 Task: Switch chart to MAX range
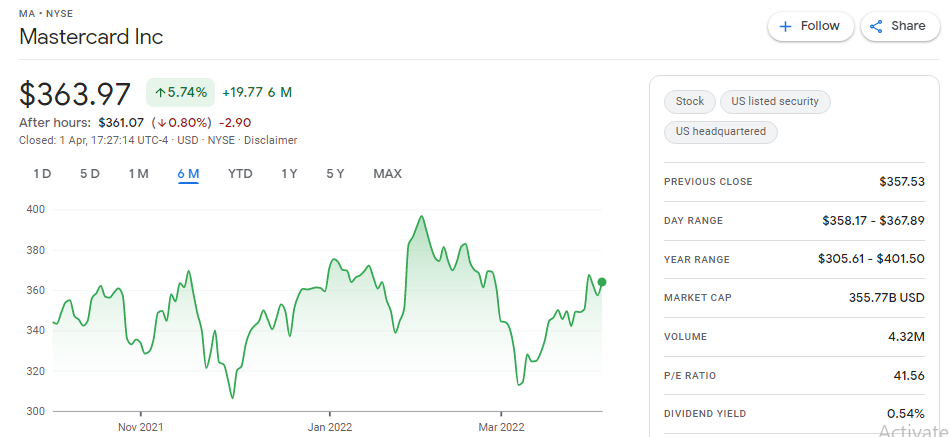[387, 174]
